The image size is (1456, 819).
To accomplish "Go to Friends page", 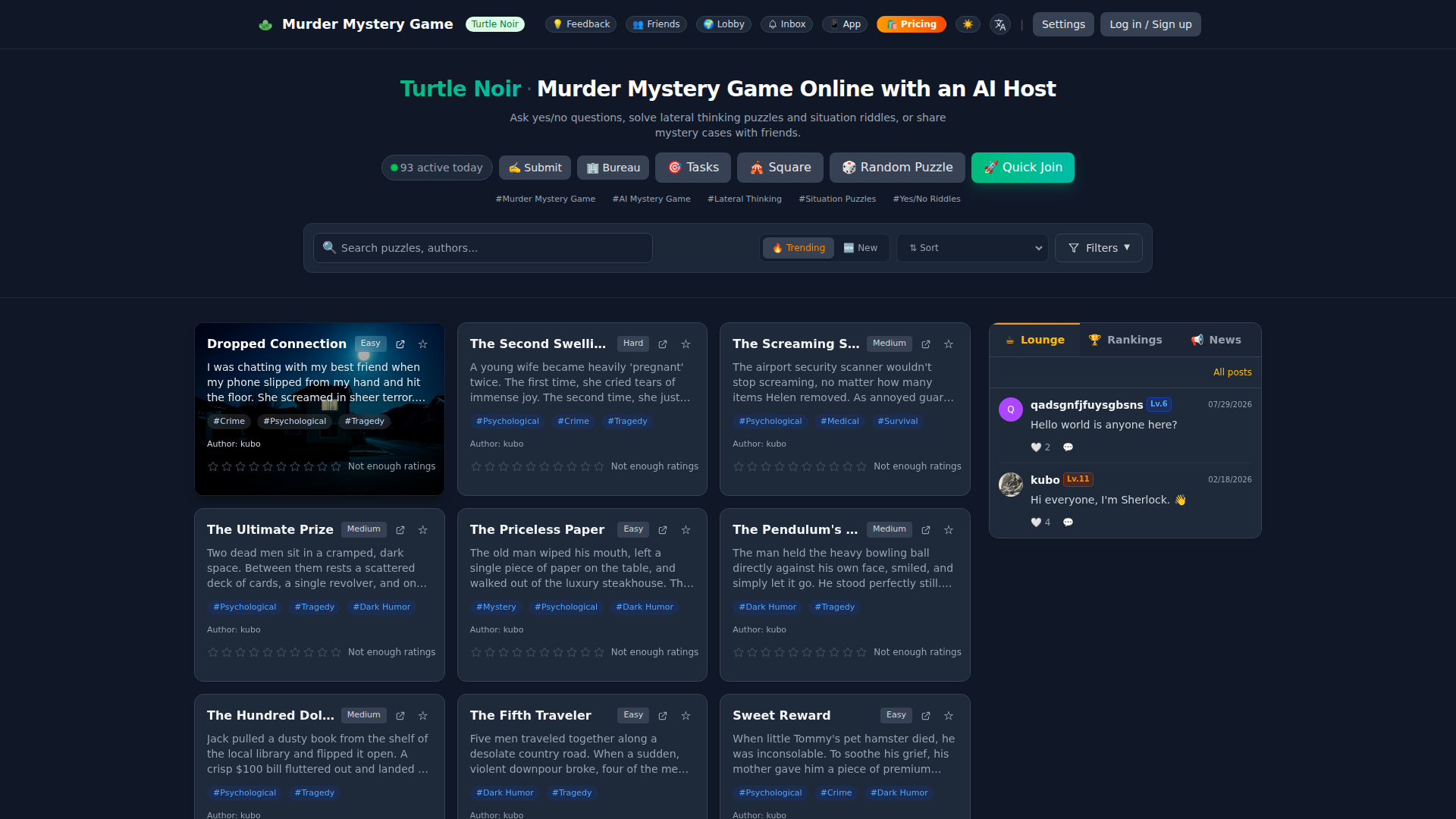I will (x=656, y=24).
